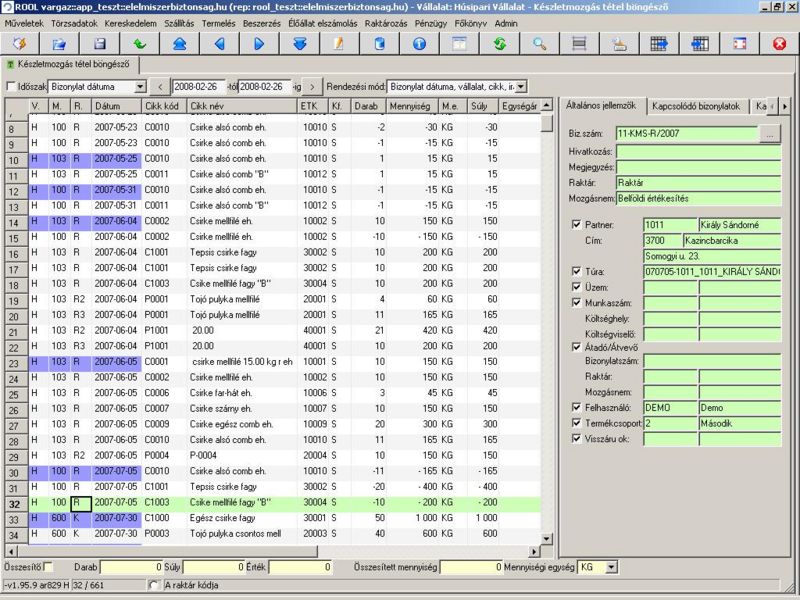Image resolution: width=800 pixels, height=600 pixels.
Task: Open the Raktározás menu
Action: click(x=386, y=23)
